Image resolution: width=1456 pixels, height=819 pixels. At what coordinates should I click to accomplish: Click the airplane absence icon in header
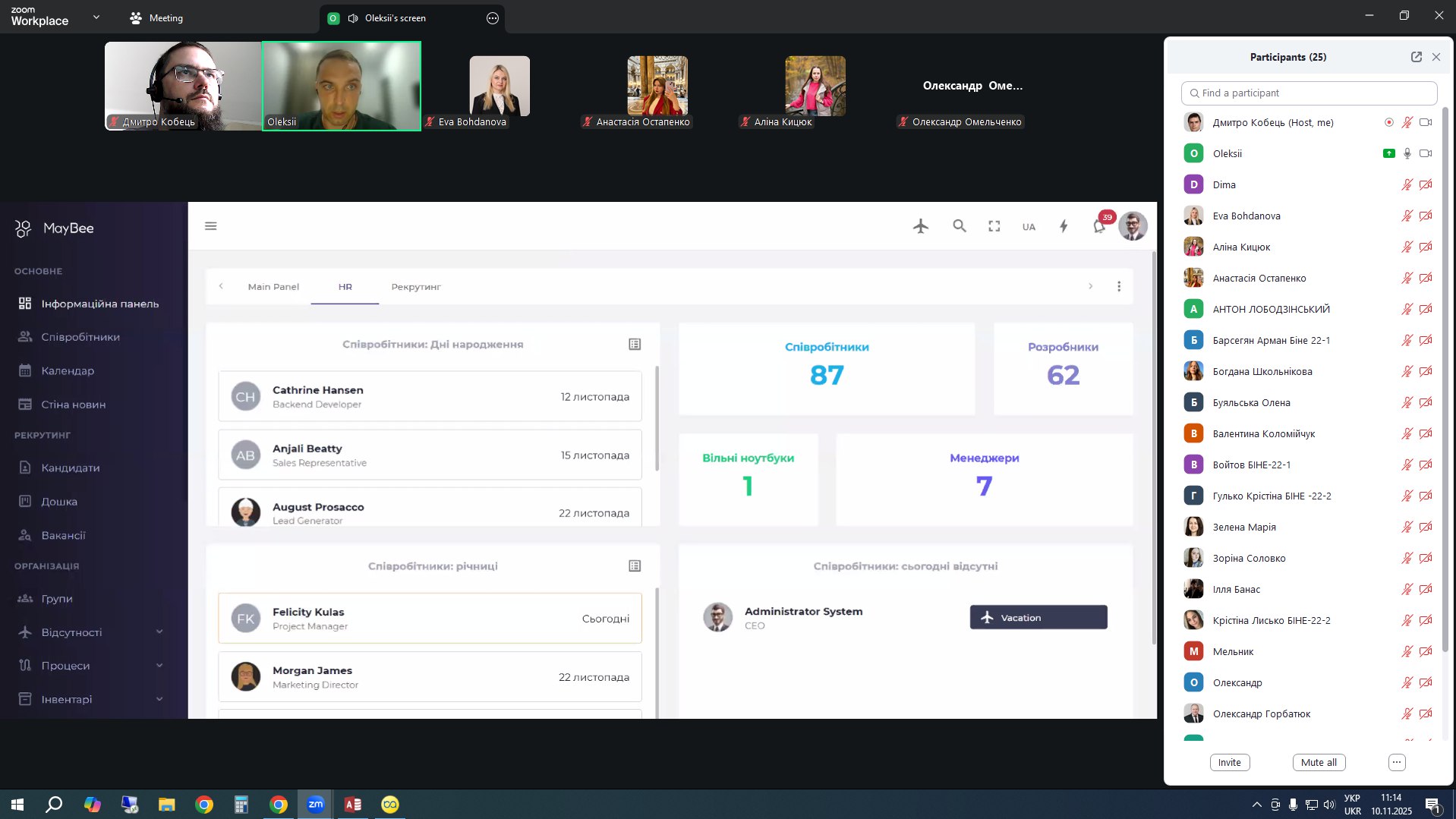click(921, 226)
